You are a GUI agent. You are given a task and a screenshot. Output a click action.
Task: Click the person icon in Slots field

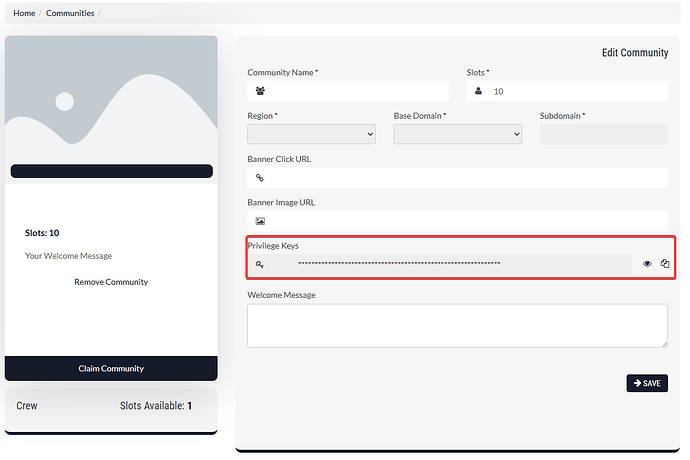coord(478,91)
